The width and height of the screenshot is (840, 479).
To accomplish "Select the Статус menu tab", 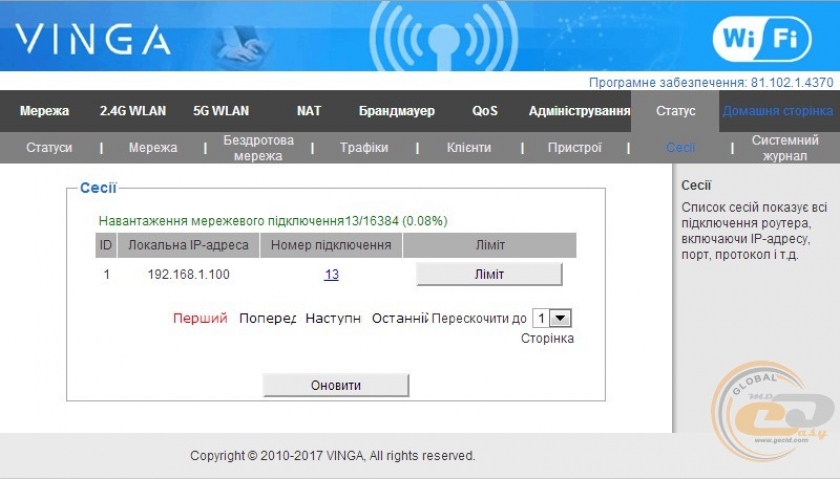I will click(675, 111).
